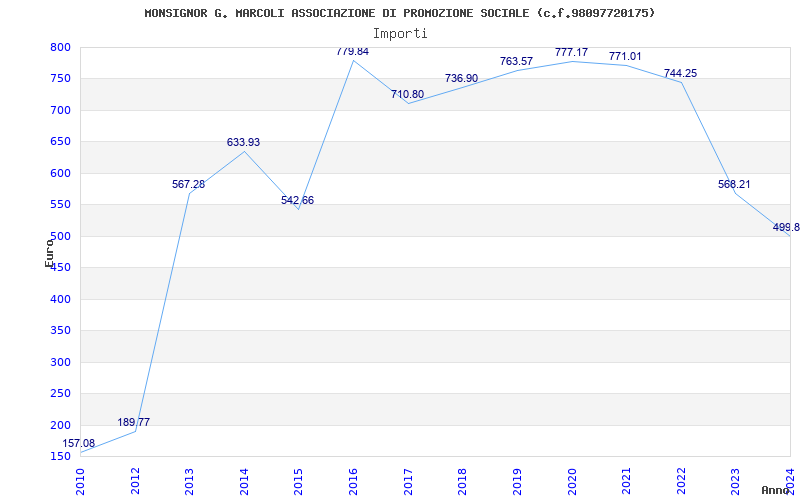Screen dimensions: 800x500
Task: Select the 2016 year tick label
Action: (x=353, y=481)
